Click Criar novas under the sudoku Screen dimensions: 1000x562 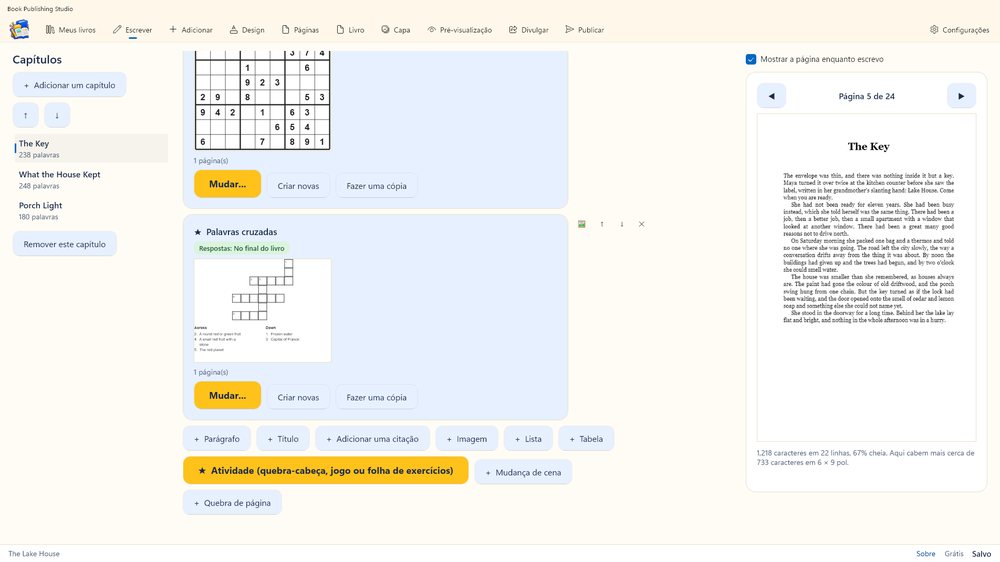298,186
